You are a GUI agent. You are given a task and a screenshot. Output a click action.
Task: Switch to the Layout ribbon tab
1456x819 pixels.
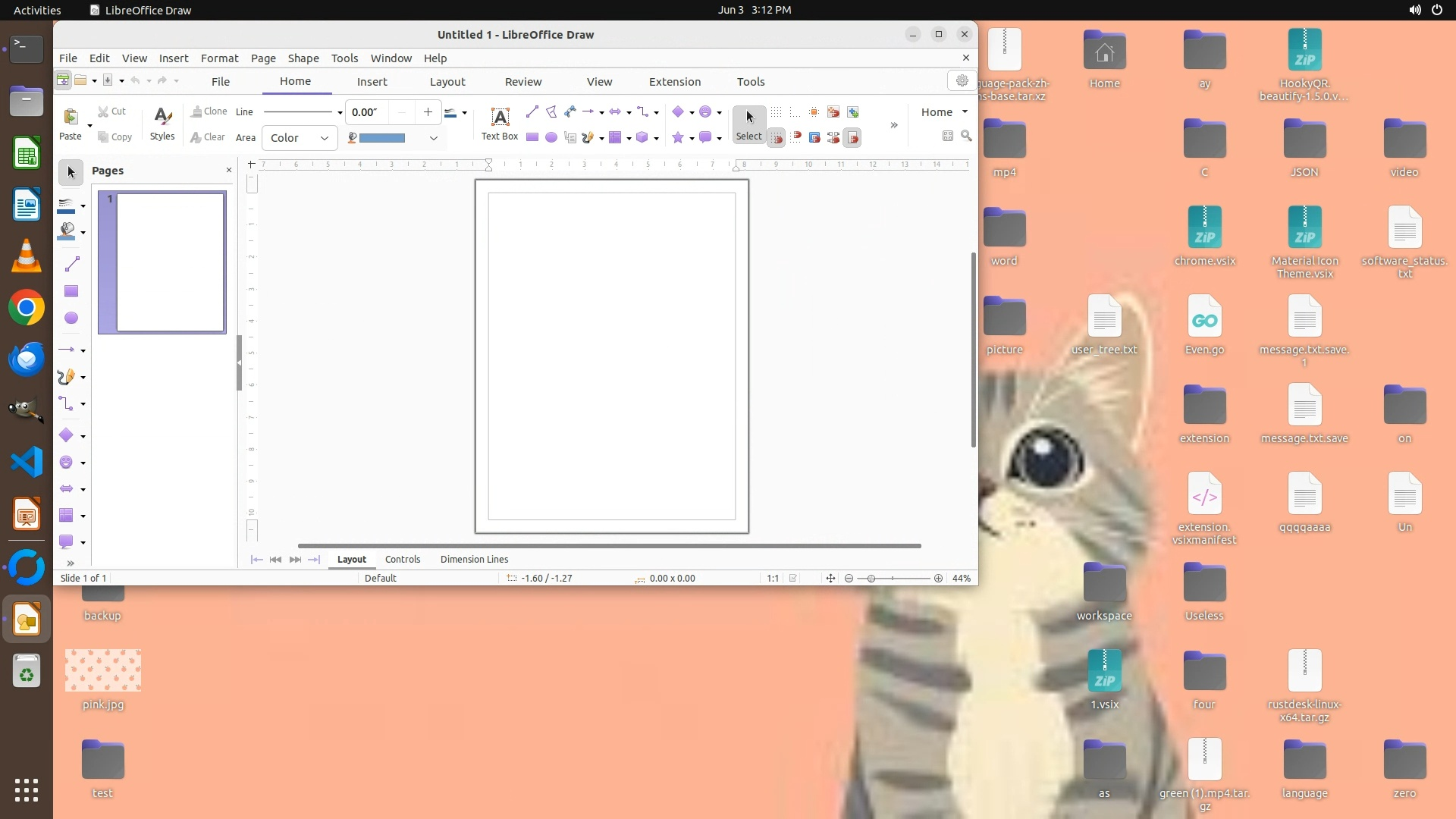coord(447,82)
